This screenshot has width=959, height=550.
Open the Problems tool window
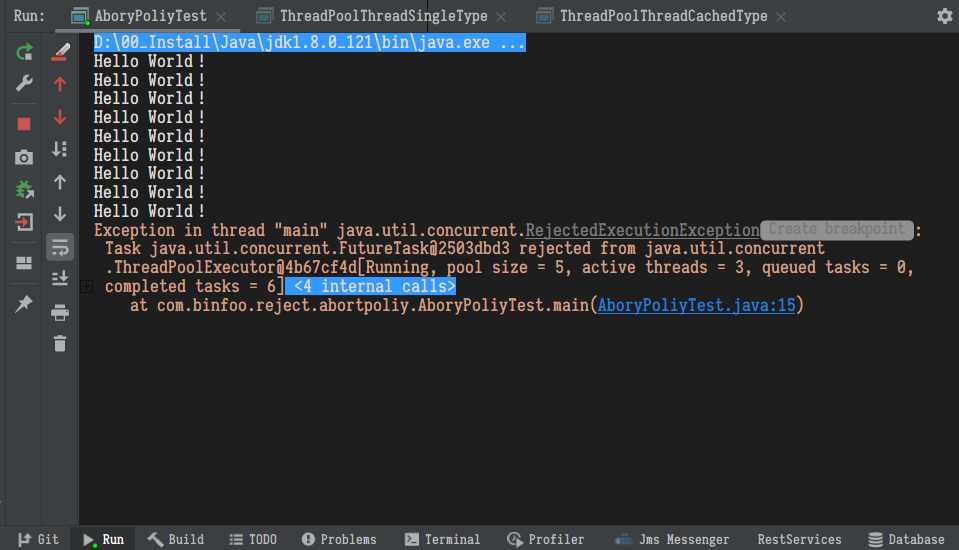click(339, 539)
